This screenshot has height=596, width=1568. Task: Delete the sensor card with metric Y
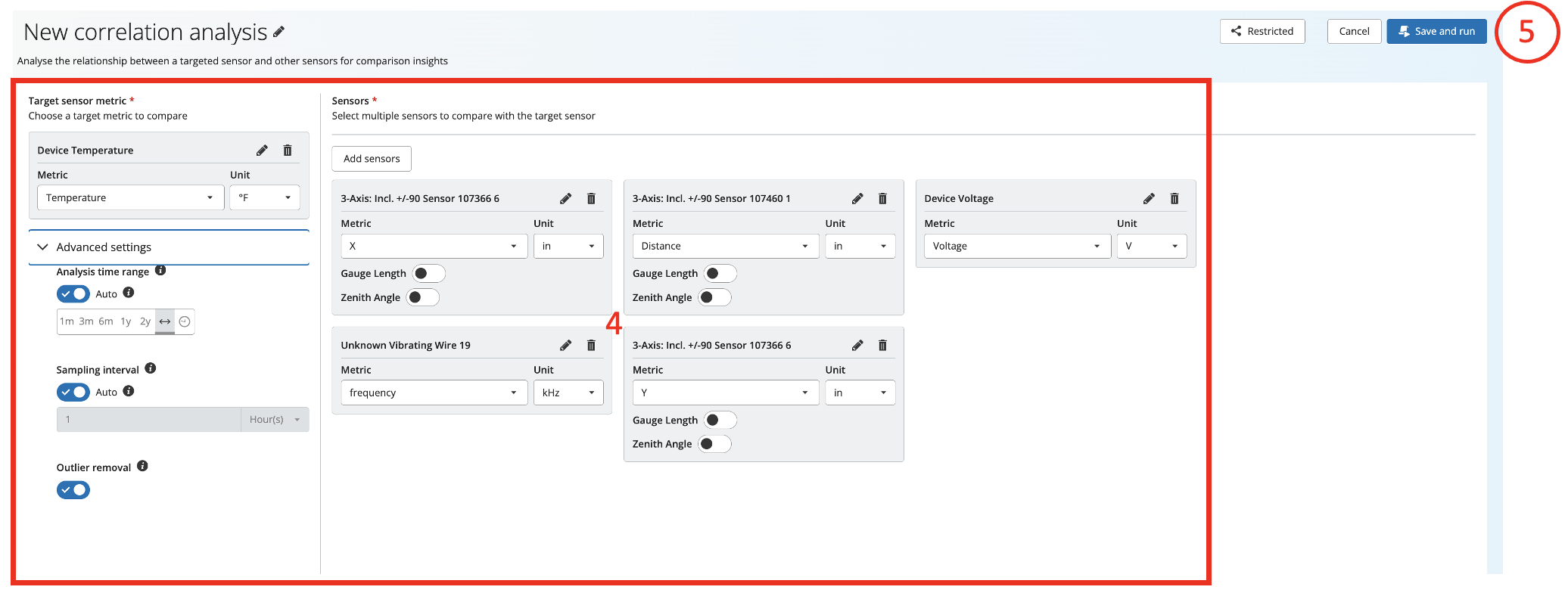(x=882, y=346)
